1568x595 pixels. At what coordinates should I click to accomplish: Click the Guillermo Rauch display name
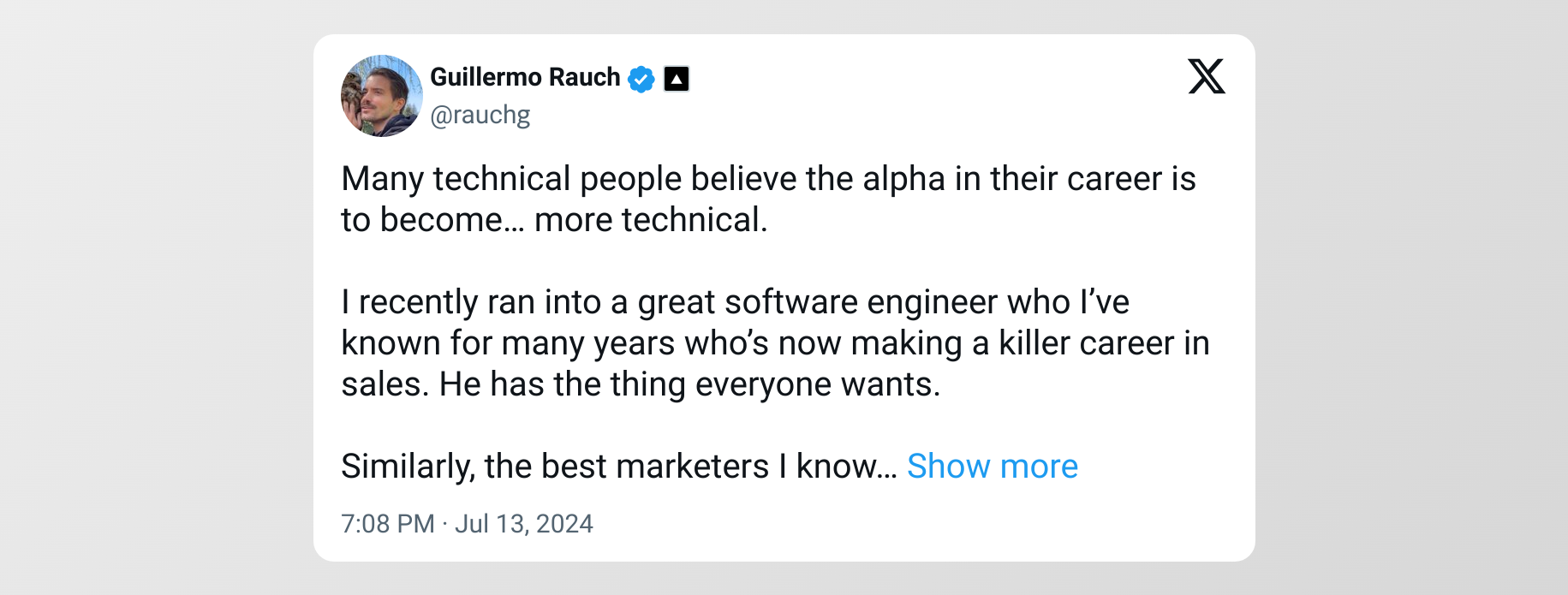pyautogui.click(x=524, y=77)
